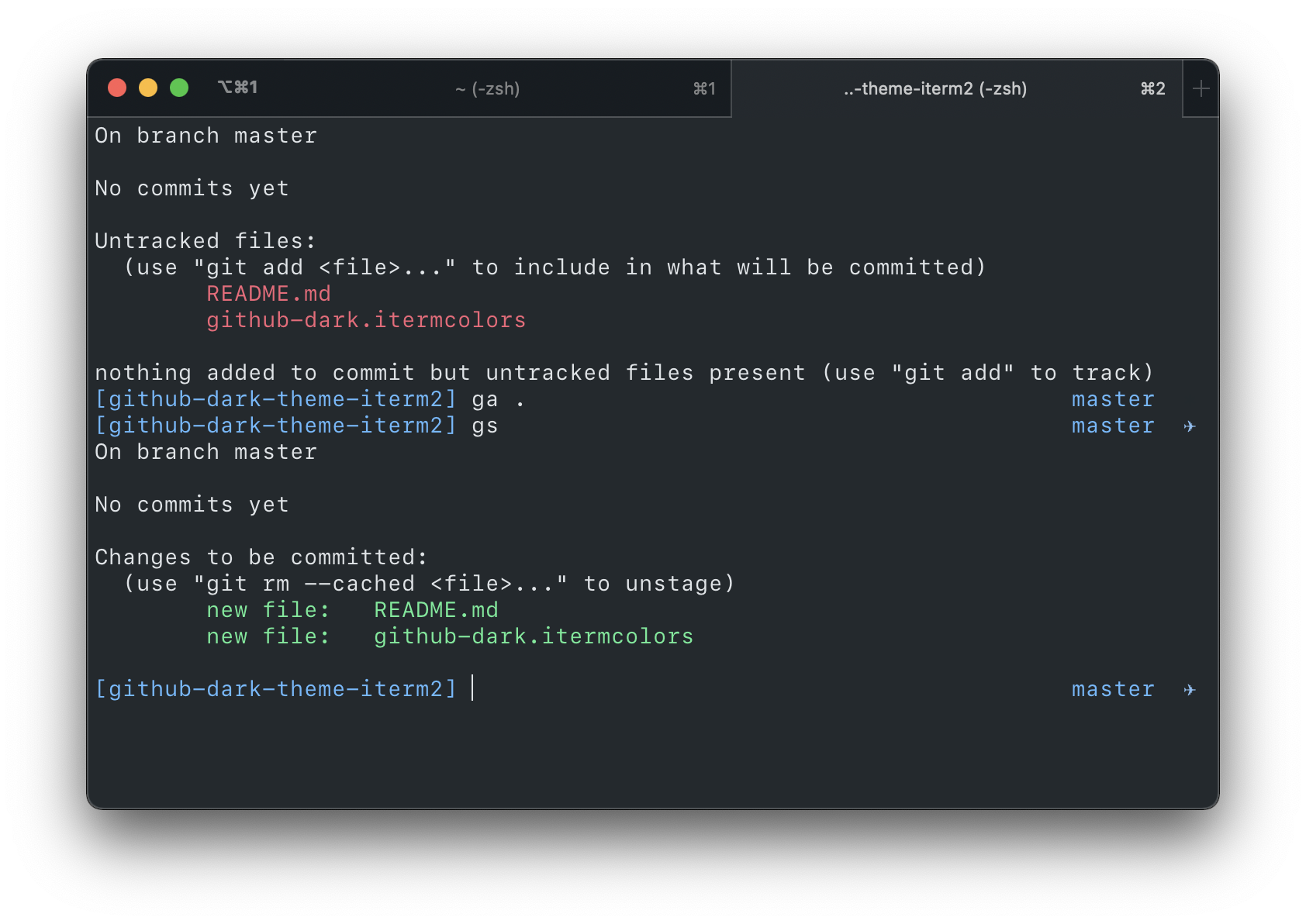
Task: Click red github-dark.itermcolors untracked file
Action: [x=366, y=320]
